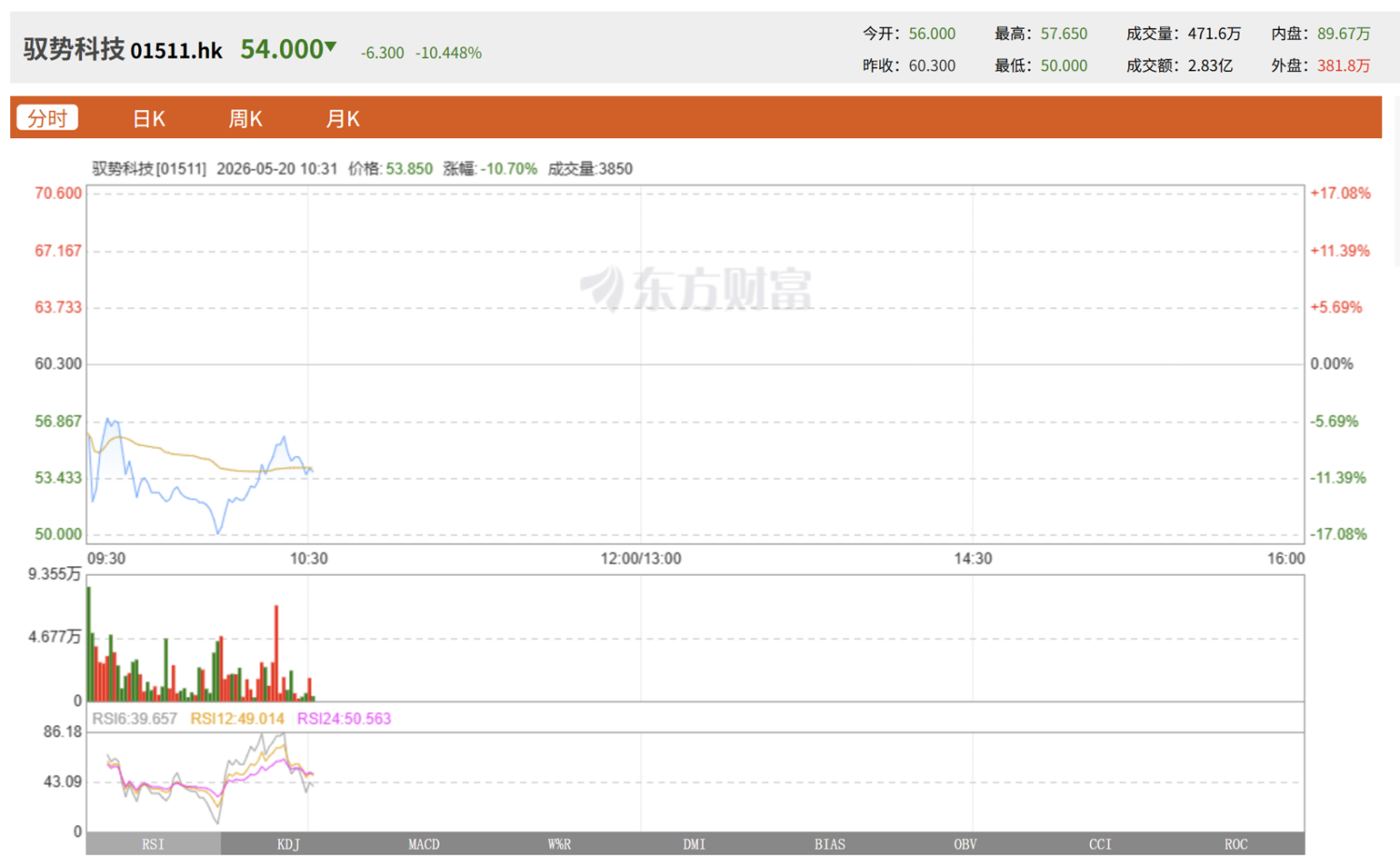Image resolution: width=1400 pixels, height=865 pixels.
Task: Click the 9.355万 volume axis label
Action: tap(54, 574)
